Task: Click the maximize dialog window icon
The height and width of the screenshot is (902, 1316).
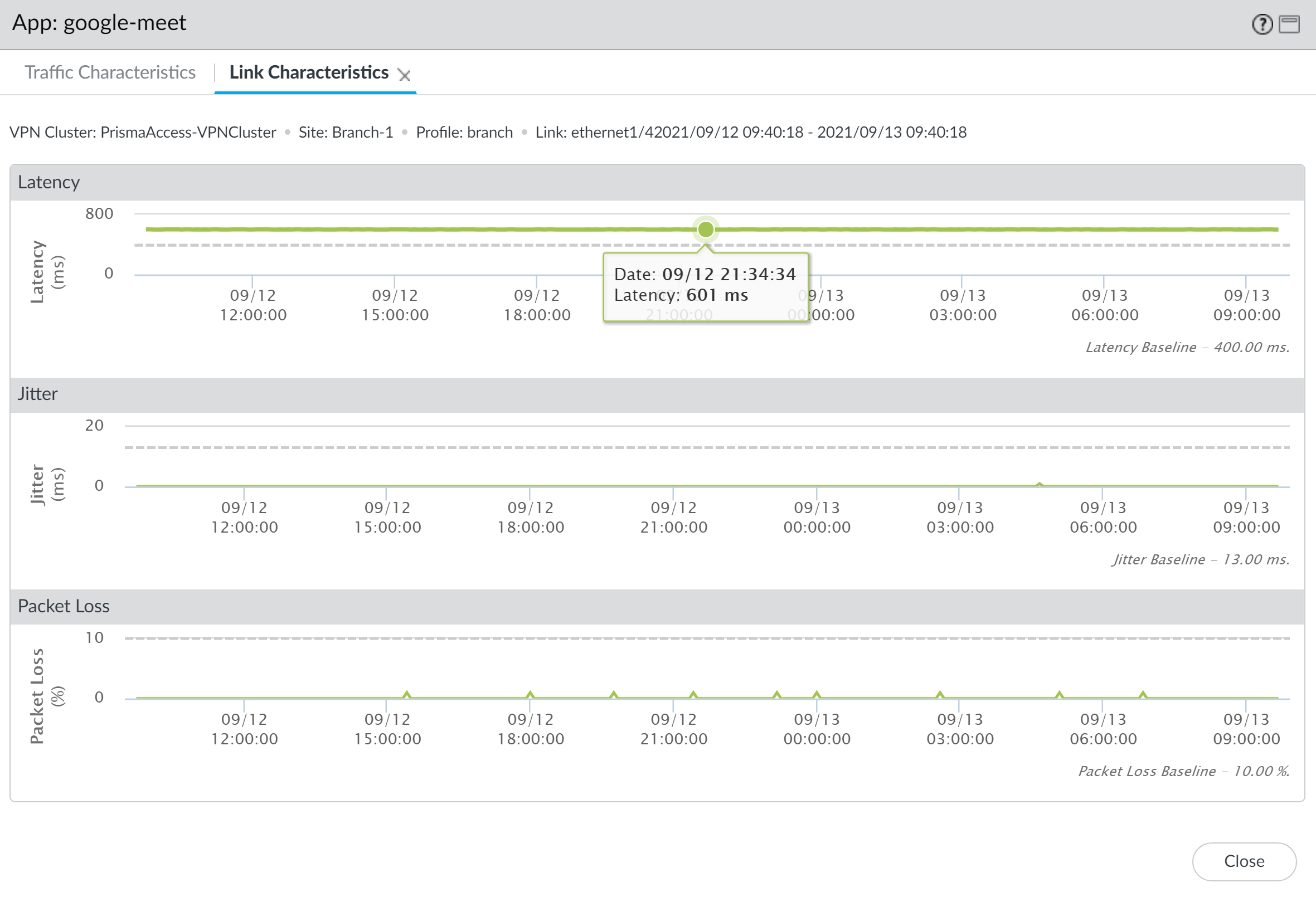Action: click(1289, 25)
